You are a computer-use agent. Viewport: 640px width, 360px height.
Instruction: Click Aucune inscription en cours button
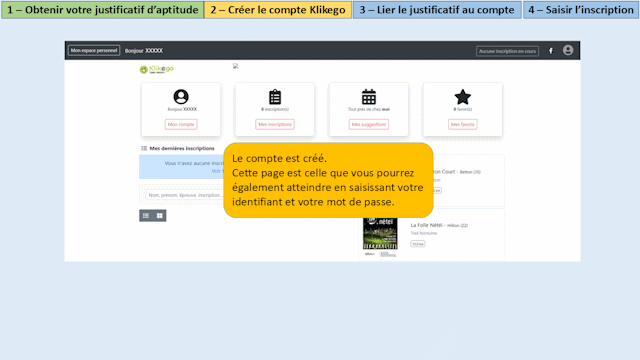click(507, 51)
